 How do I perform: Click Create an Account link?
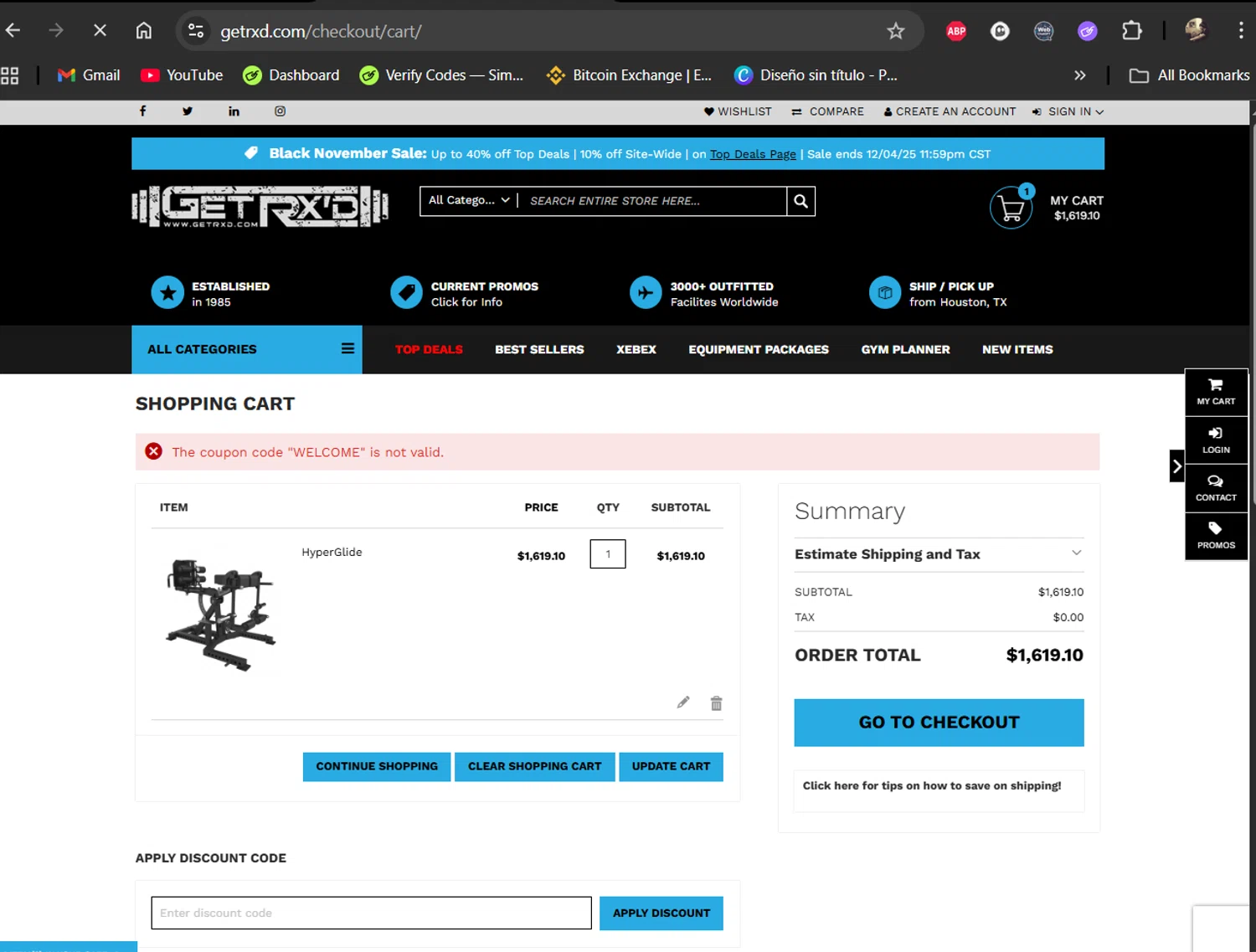tap(950, 111)
